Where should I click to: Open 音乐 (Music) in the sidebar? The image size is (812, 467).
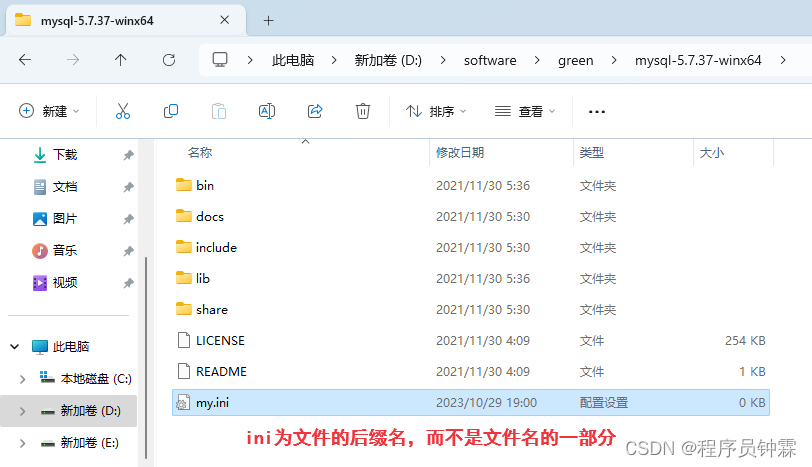click(65, 251)
